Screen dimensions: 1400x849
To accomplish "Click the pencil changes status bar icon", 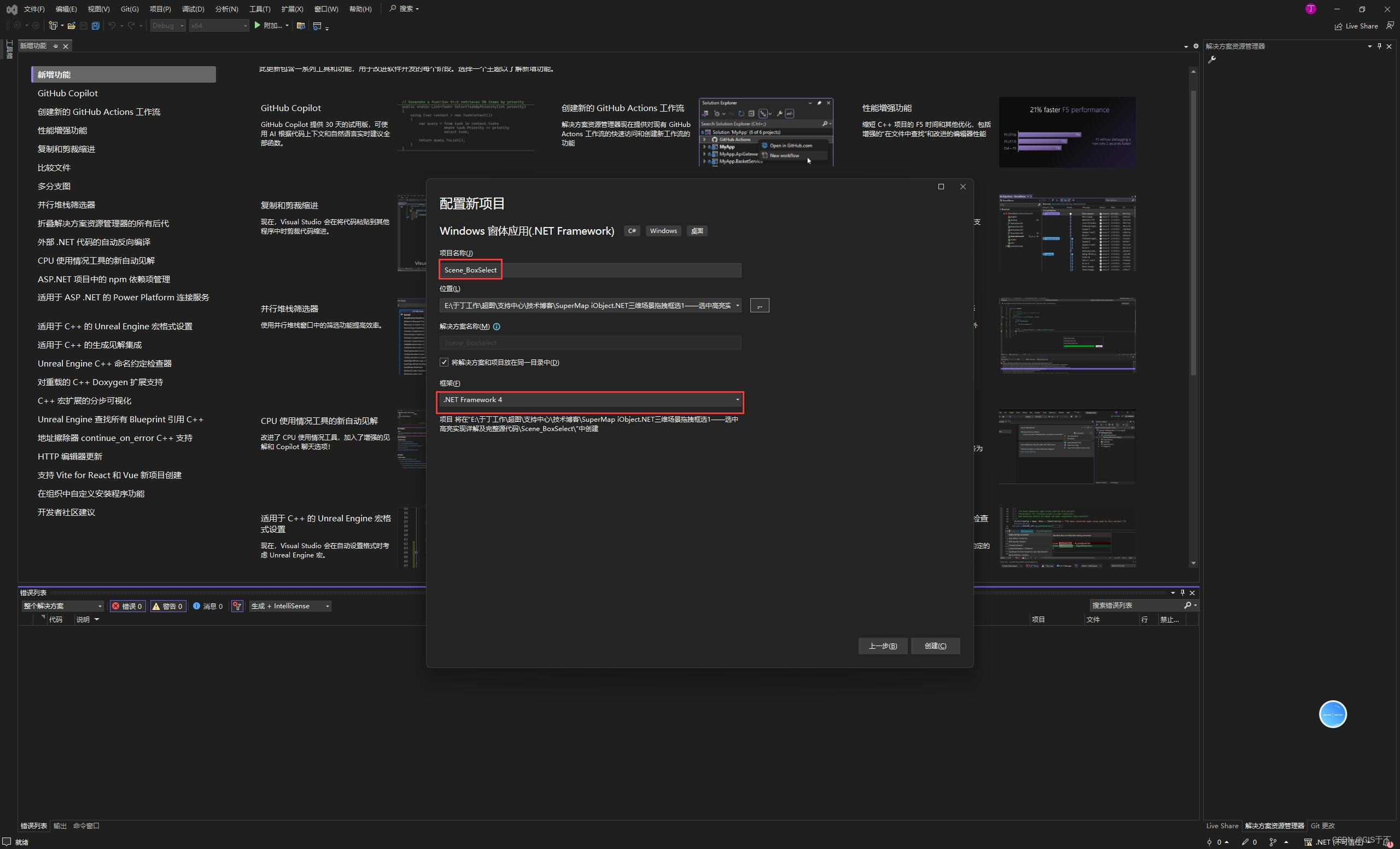I will [x=1244, y=841].
